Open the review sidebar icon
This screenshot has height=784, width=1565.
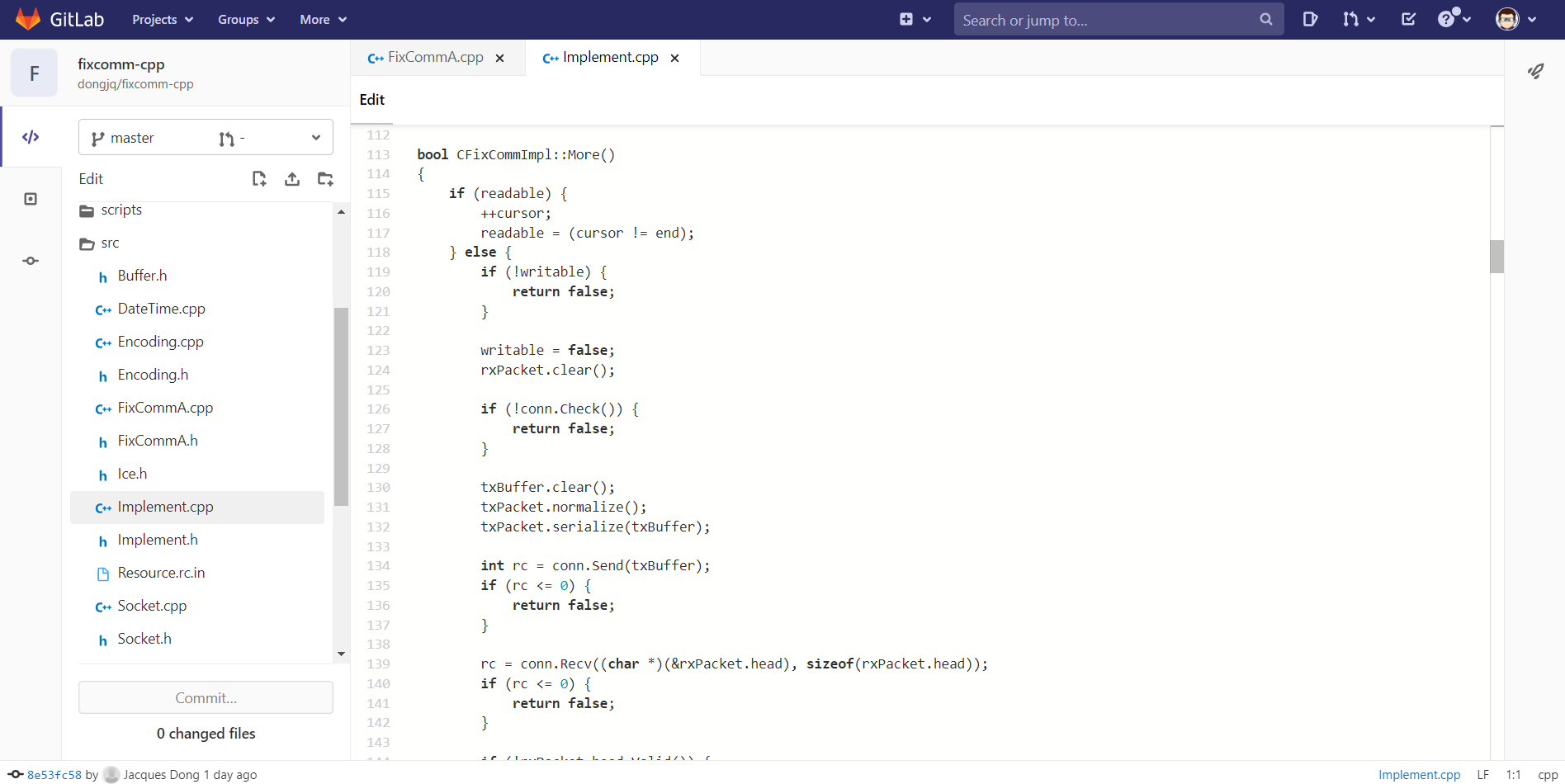(x=31, y=199)
